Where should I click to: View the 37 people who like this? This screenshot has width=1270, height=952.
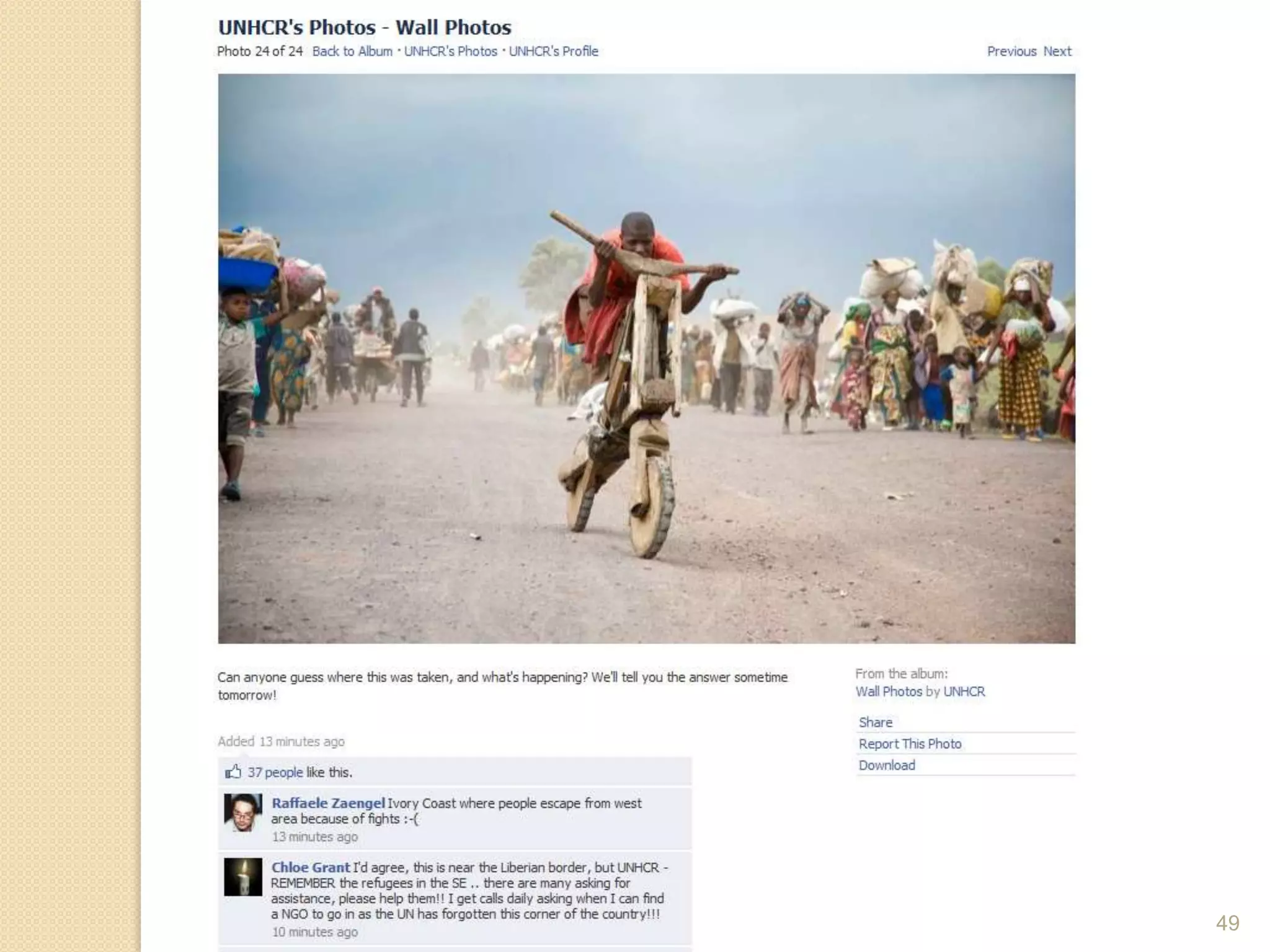coord(275,772)
